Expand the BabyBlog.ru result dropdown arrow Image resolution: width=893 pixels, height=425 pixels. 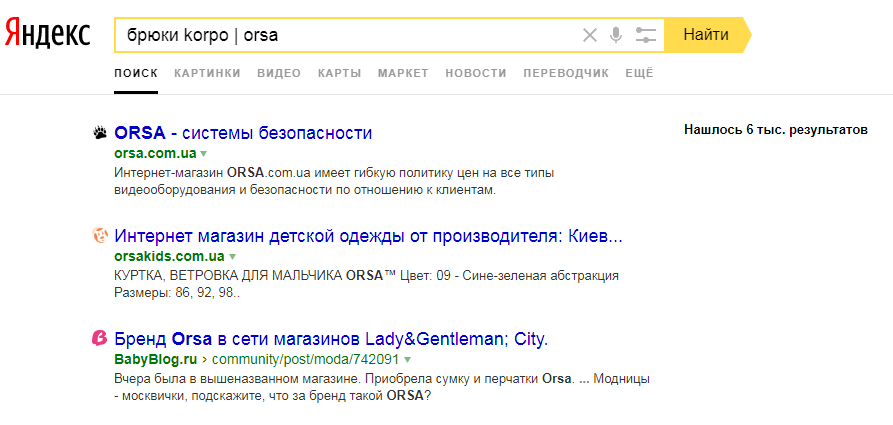(x=408, y=360)
